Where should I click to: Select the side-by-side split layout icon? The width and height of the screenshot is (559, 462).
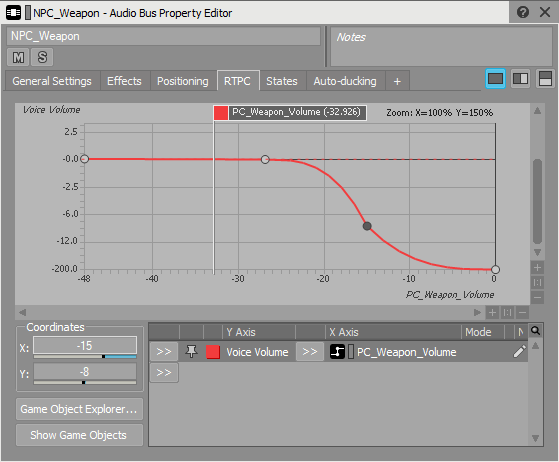[x=520, y=79]
